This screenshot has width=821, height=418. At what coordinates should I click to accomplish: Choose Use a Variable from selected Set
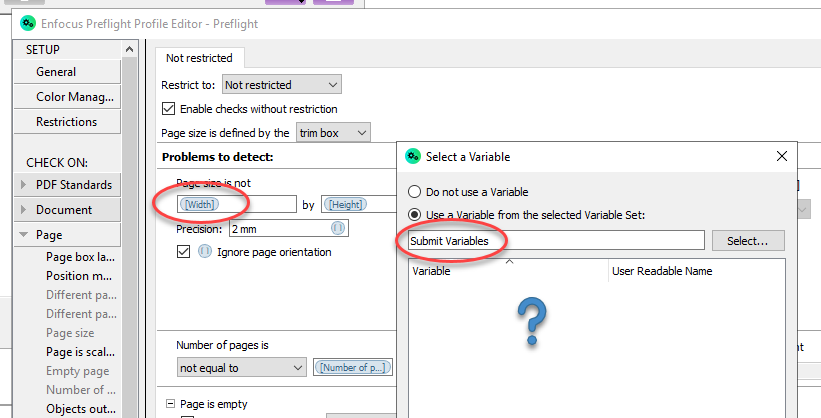[x=413, y=214]
